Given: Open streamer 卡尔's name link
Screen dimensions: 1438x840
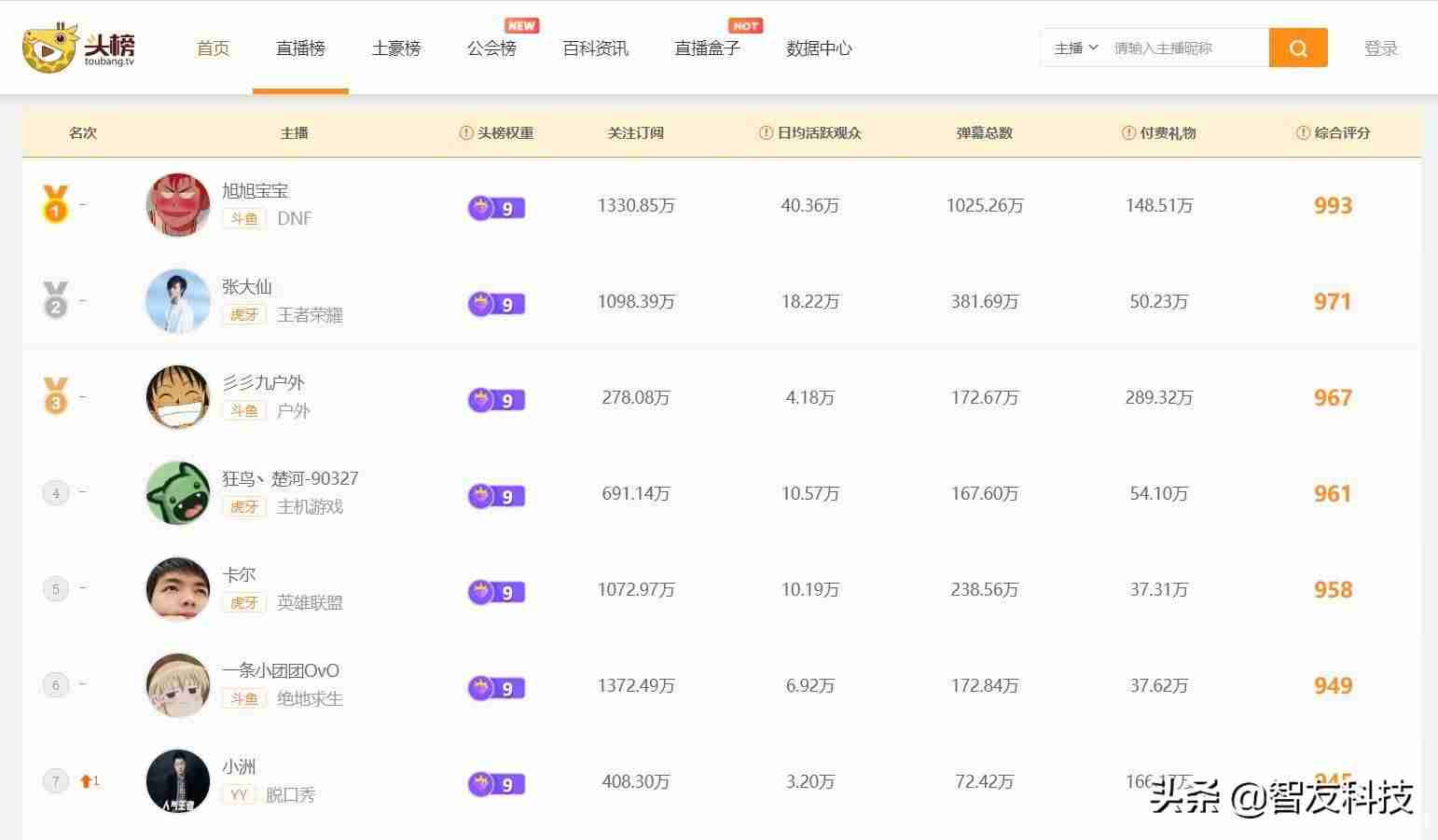Looking at the screenshot, I should (239, 575).
